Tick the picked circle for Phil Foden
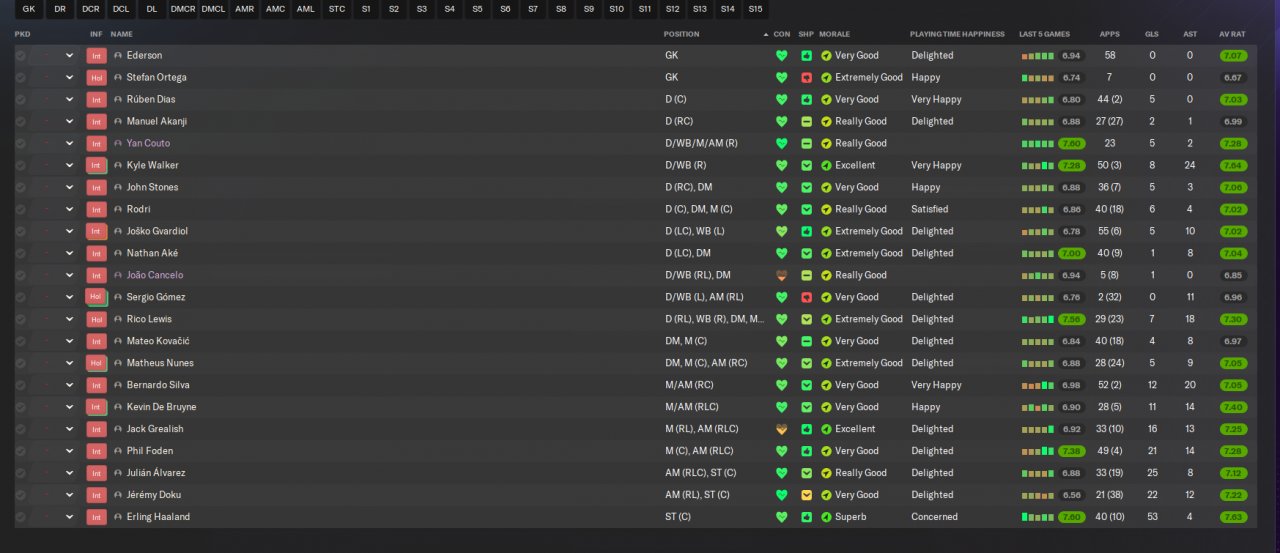 [x=20, y=452]
